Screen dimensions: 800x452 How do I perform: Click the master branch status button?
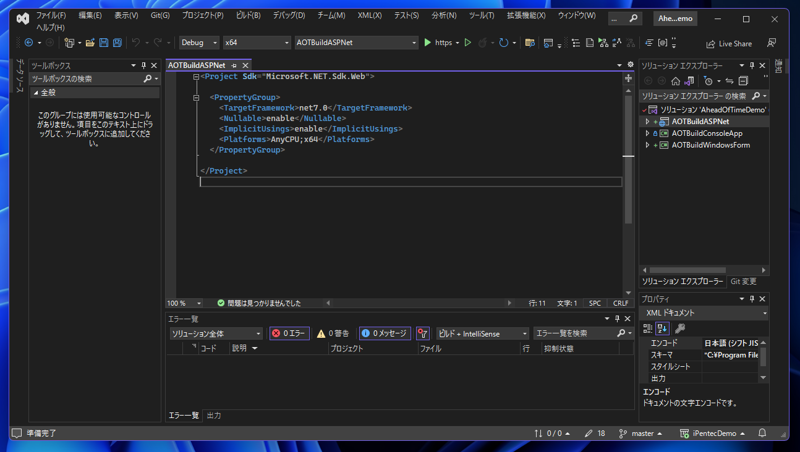640,434
